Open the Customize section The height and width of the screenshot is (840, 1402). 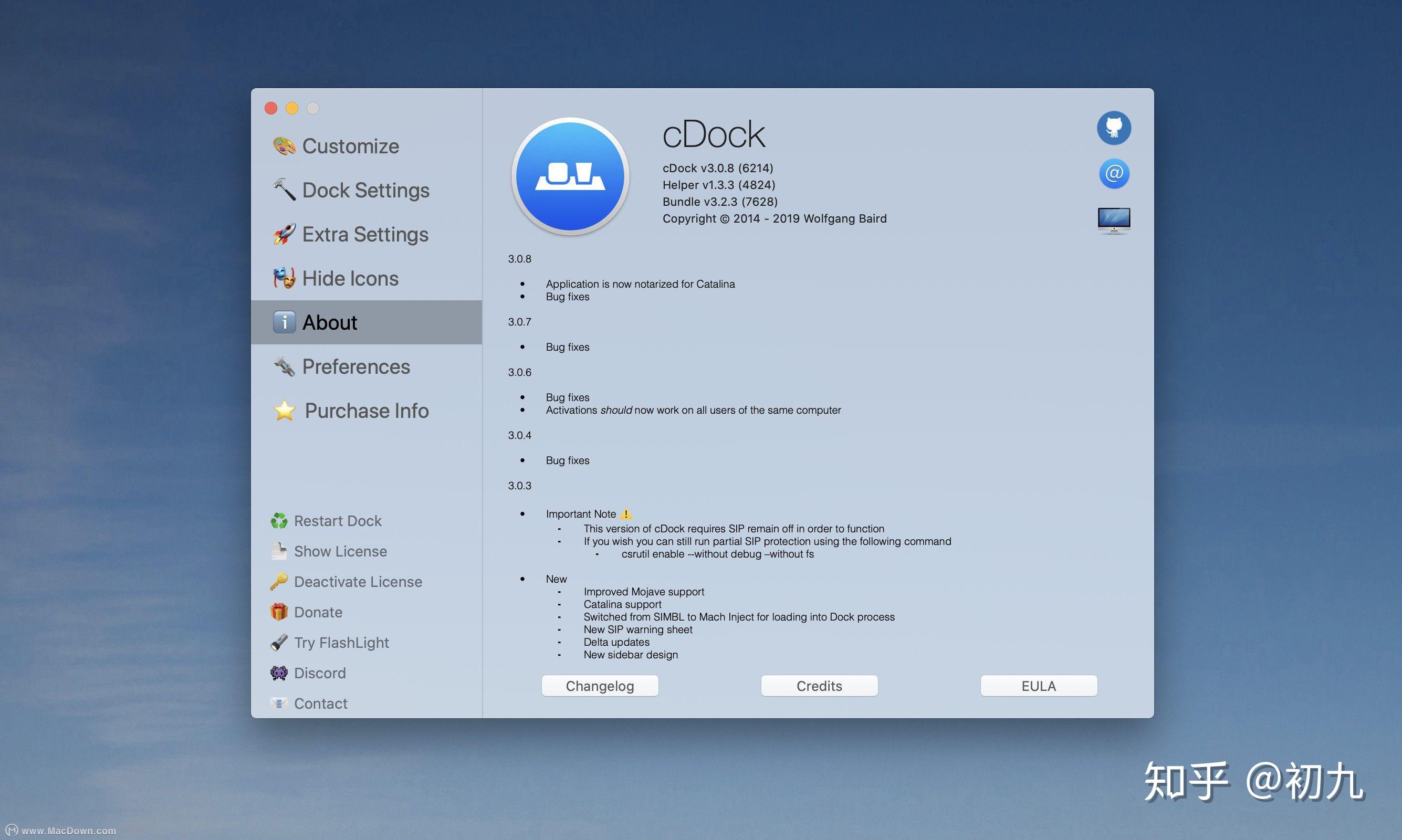[x=366, y=146]
